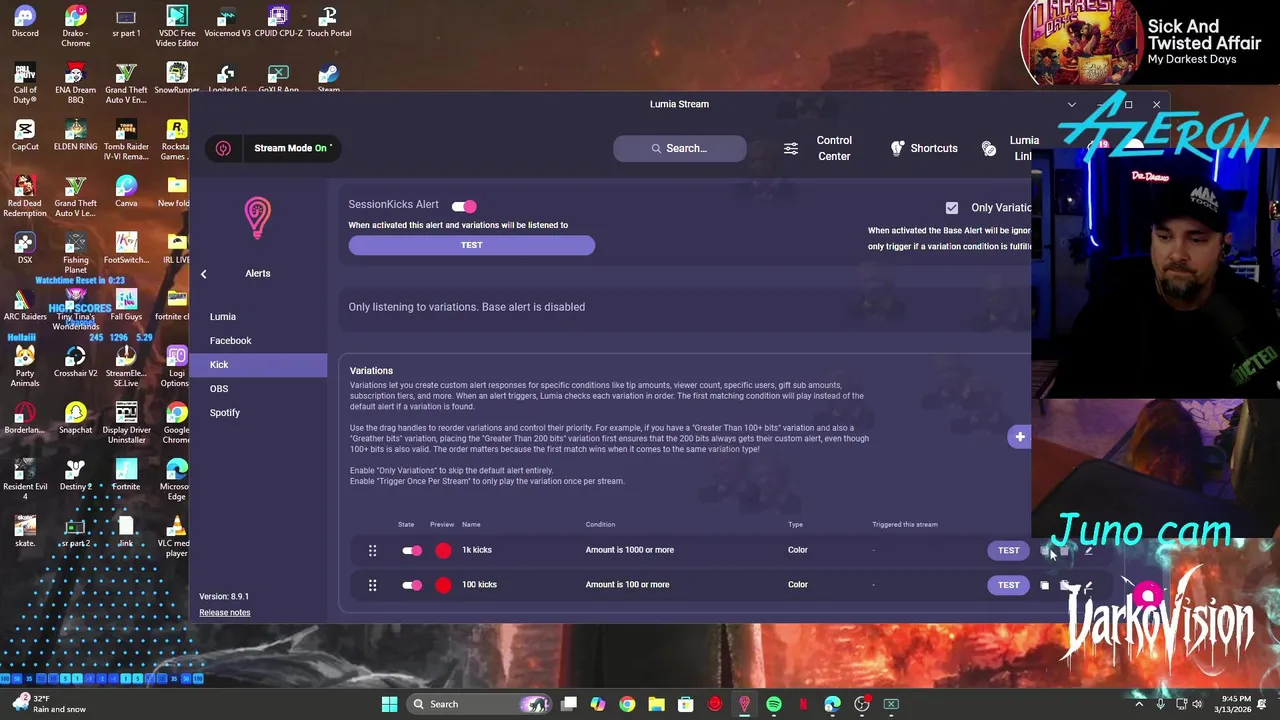Click the Lumia Stream search field
The image size is (1280, 720).
tap(679, 148)
